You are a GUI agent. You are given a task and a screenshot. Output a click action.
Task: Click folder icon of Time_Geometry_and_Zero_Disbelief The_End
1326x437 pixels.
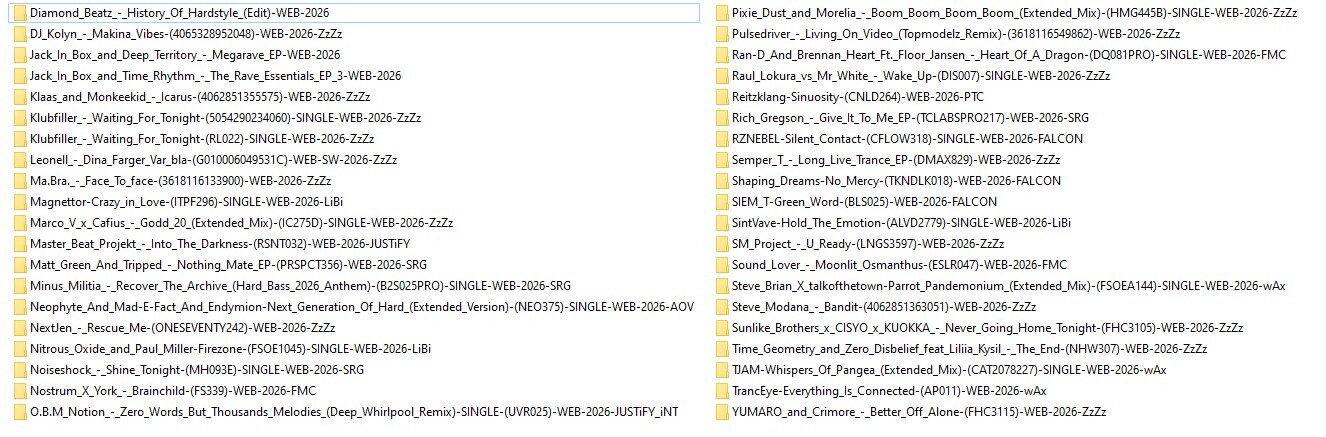coord(722,349)
